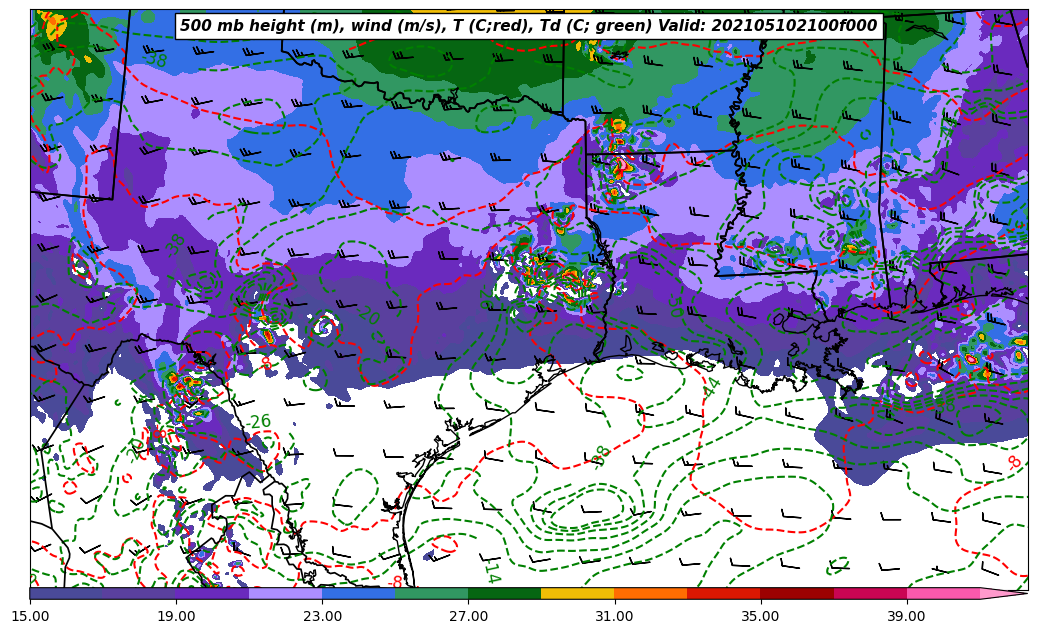1037x633 pixels.
Task: Pick the teal green colorbar segment
Action: pos(431,593)
